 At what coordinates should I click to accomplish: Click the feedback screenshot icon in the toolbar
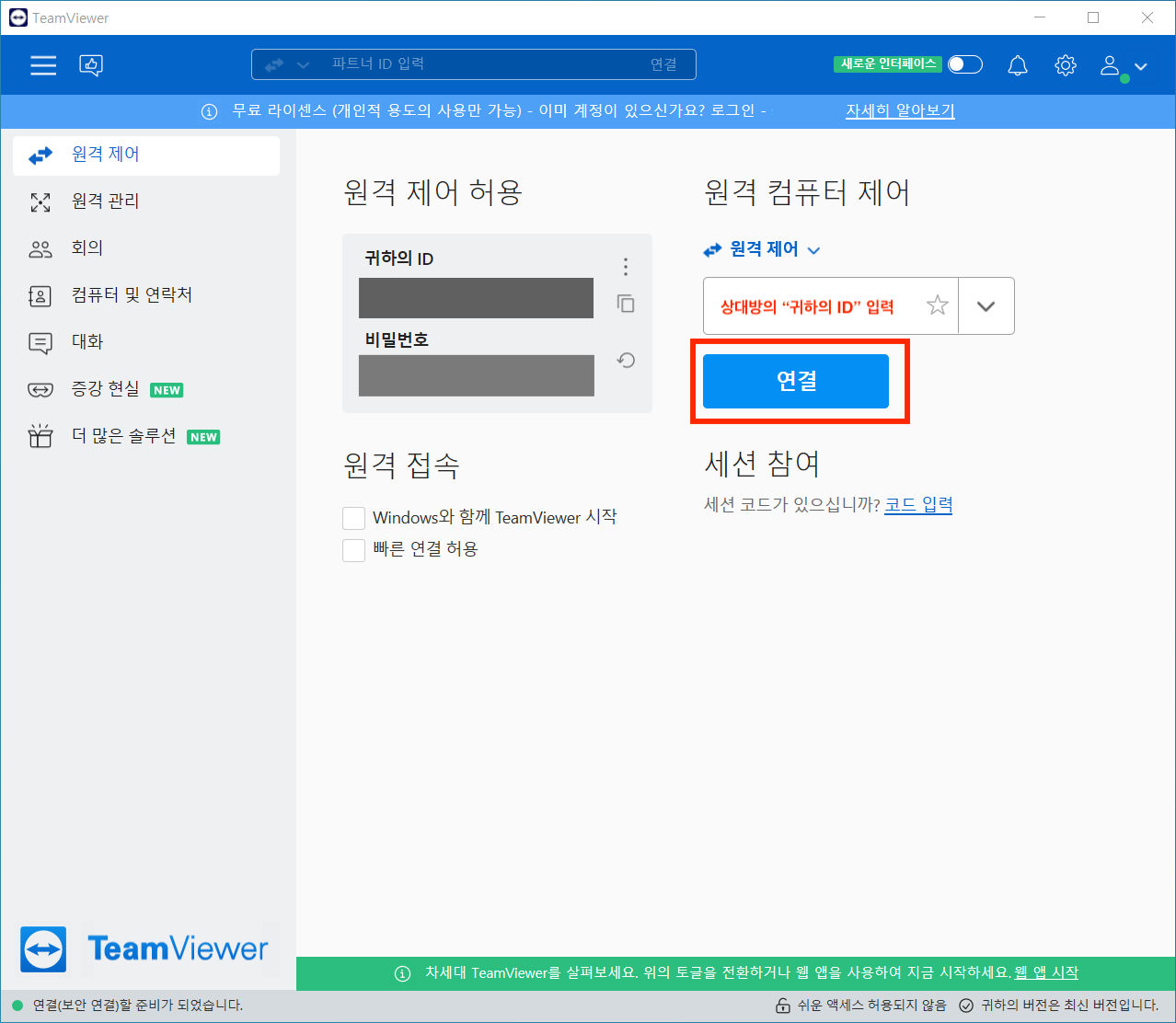91,64
